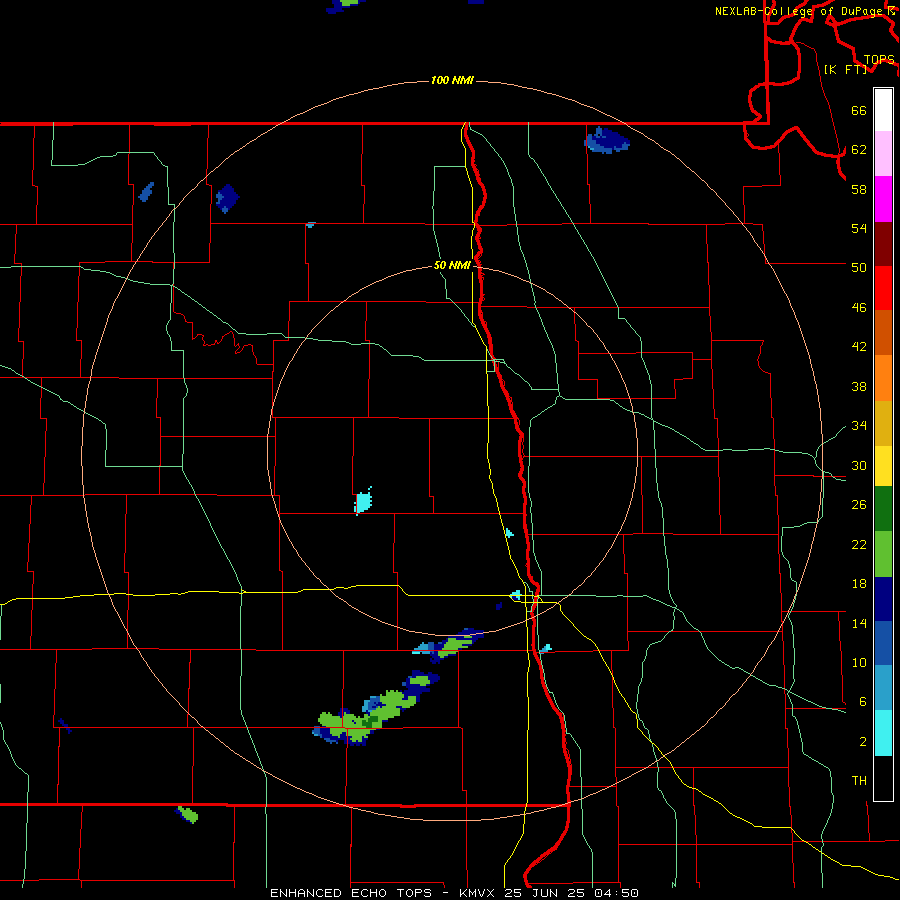Image resolution: width=900 pixels, height=900 pixels.
Task: Click the black TH swatch in legend
Action: pos(883,778)
